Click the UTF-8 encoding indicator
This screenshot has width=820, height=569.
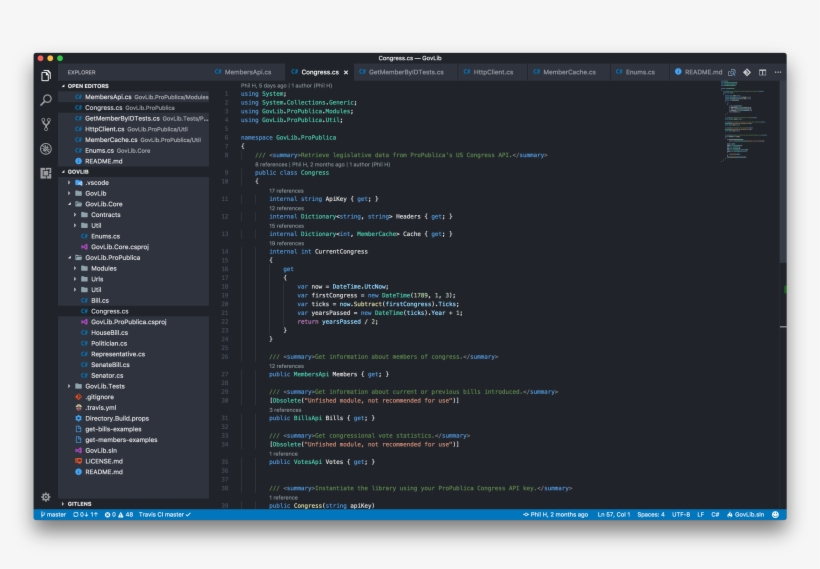(681, 515)
